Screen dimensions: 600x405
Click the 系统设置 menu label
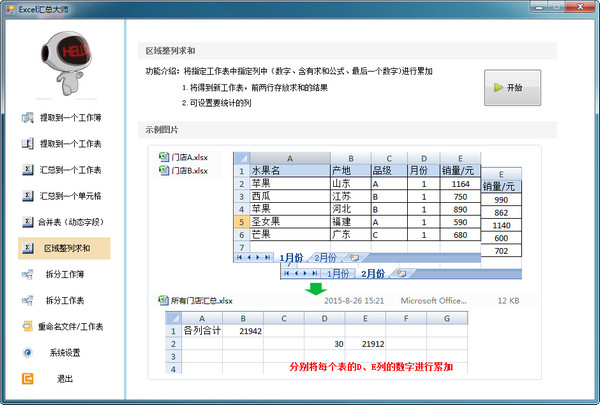(x=65, y=353)
